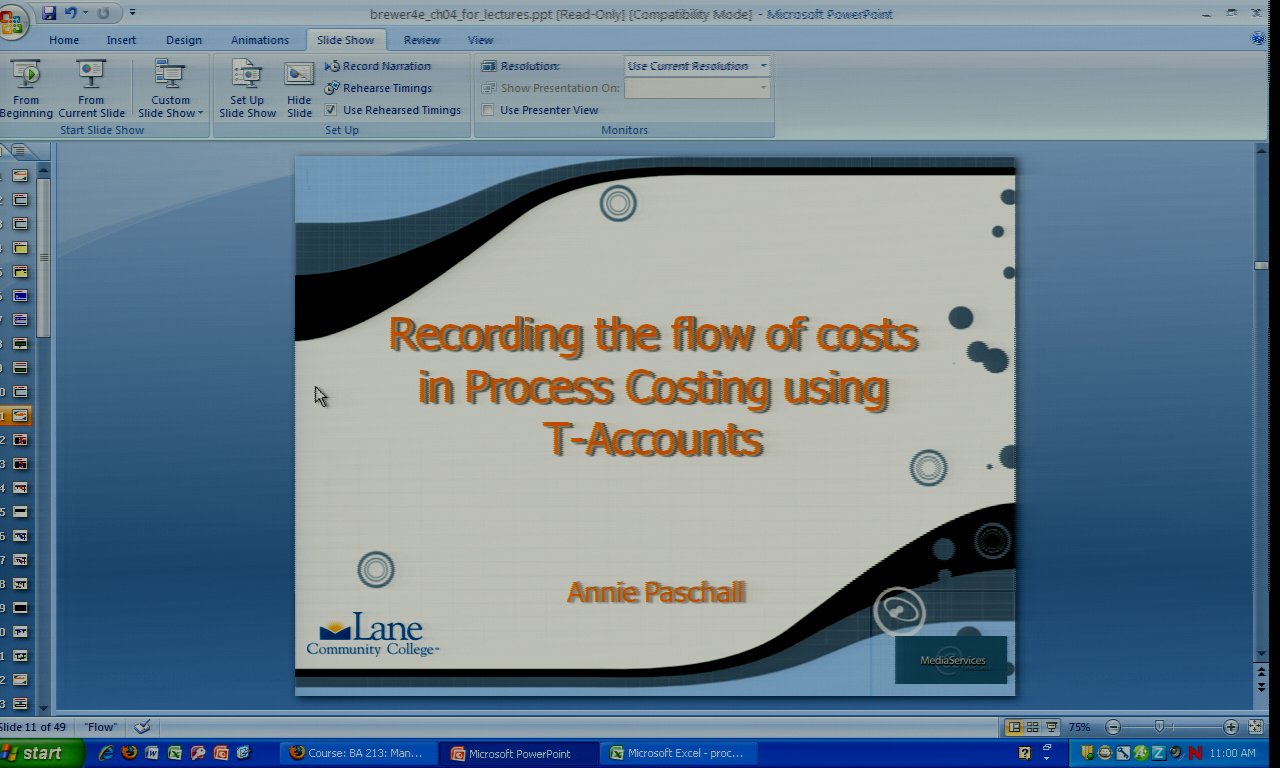This screenshot has height=768, width=1280.
Task: Click the Set Up Slide Show icon
Action: pos(247,88)
